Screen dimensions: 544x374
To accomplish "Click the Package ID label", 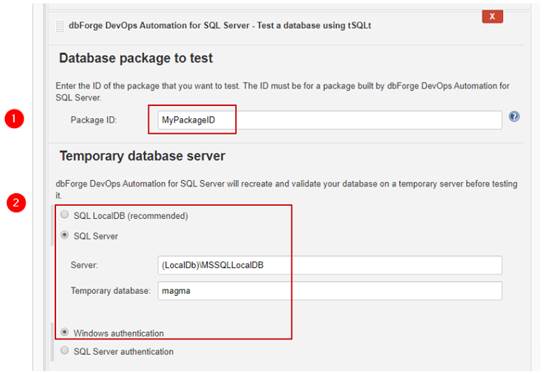I will tap(93, 120).
